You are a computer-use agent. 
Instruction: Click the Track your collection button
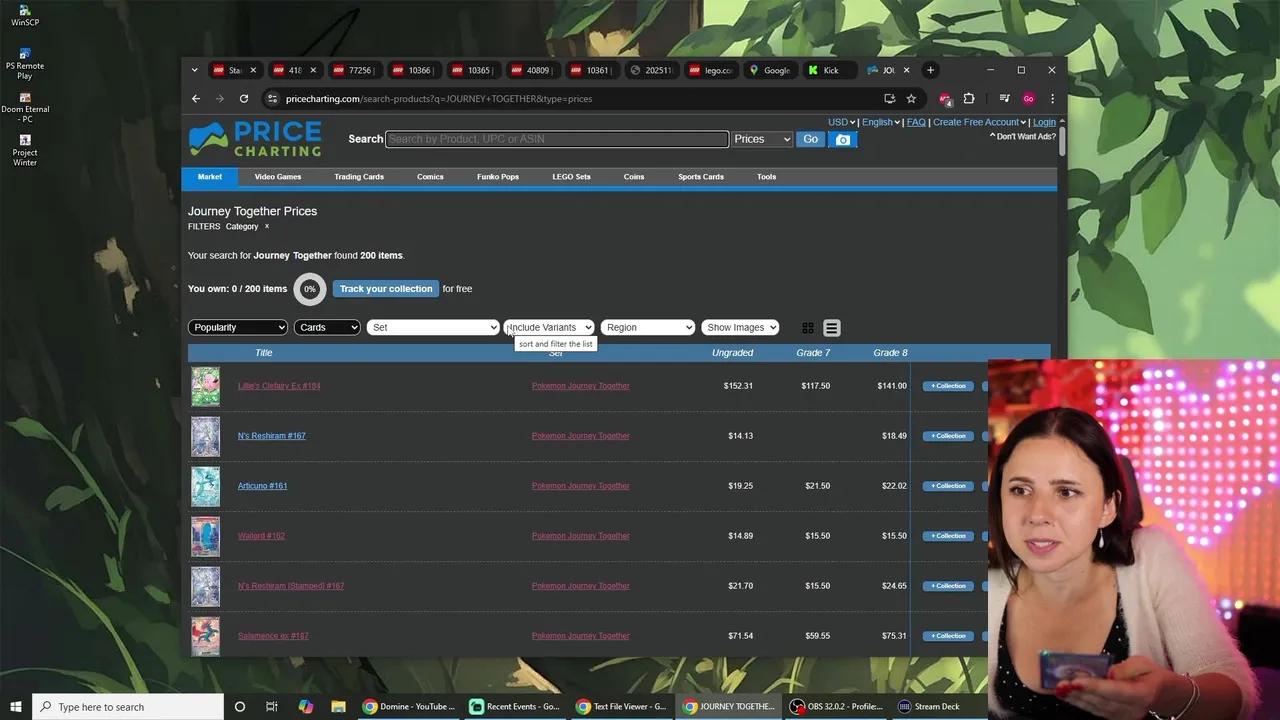385,288
